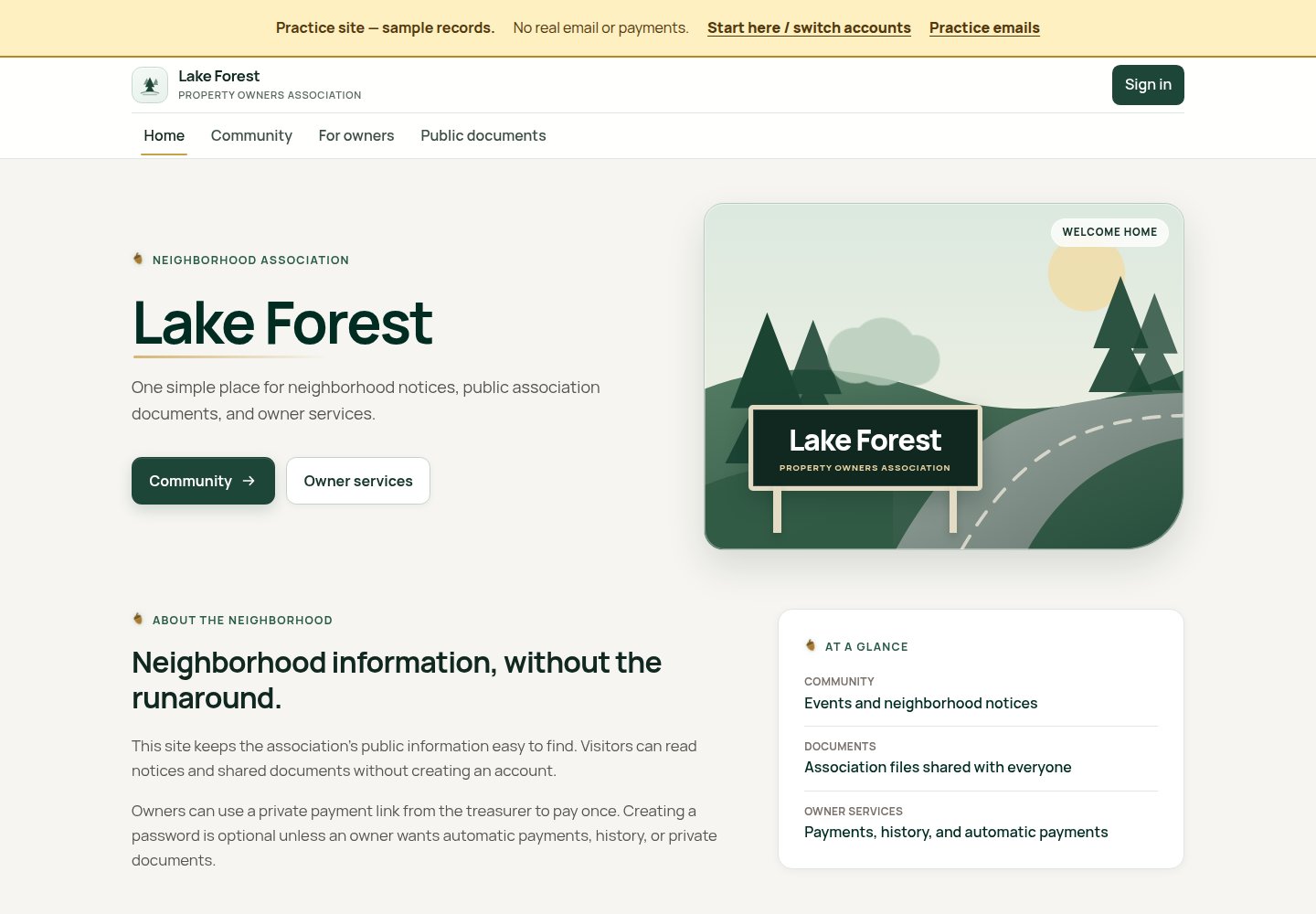Click the ABOUT THE NEIGHBORHOOD label

242,621
